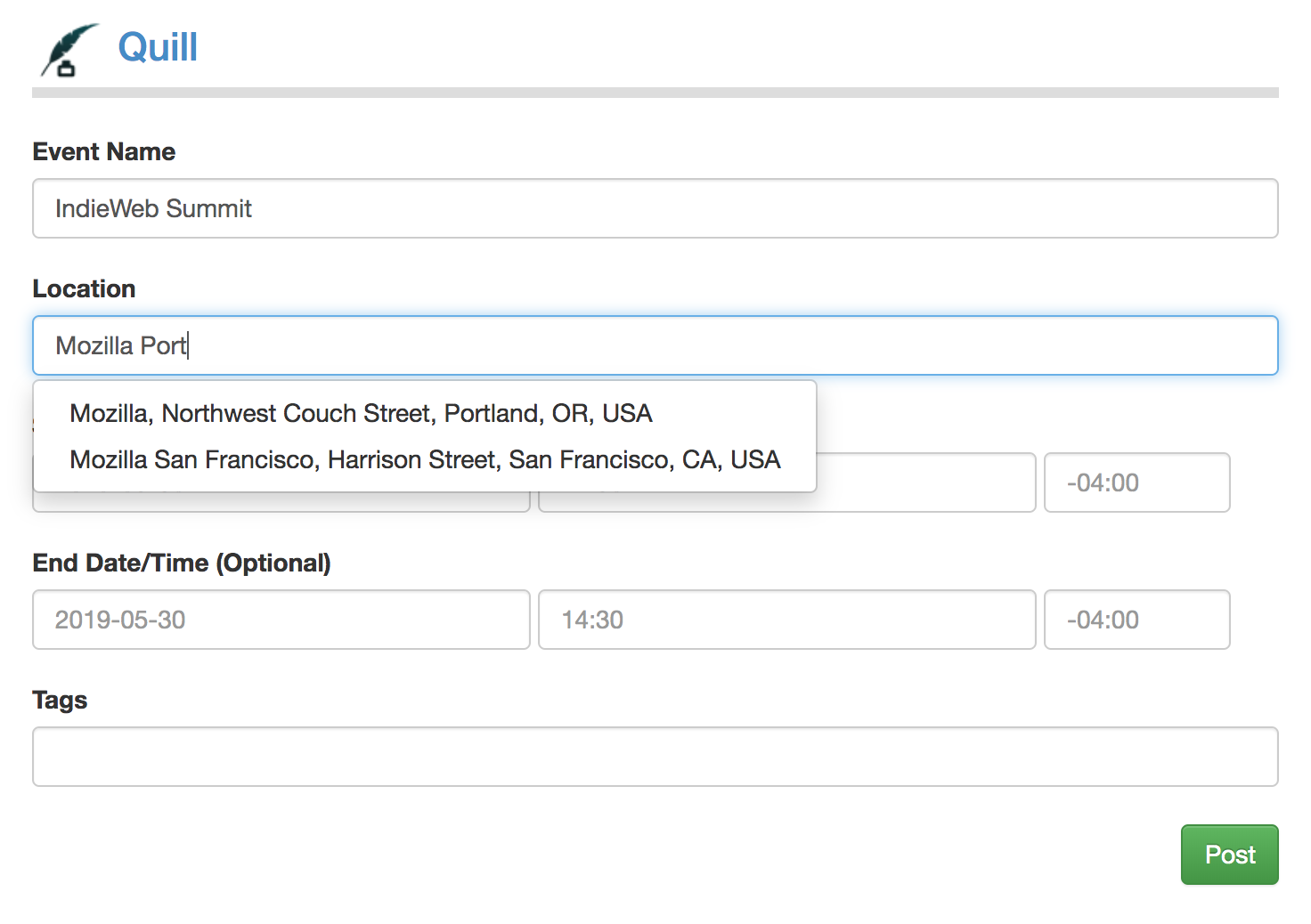Image resolution: width=1311 pixels, height=924 pixels.
Task: Click the Tags label
Action: [x=60, y=701]
